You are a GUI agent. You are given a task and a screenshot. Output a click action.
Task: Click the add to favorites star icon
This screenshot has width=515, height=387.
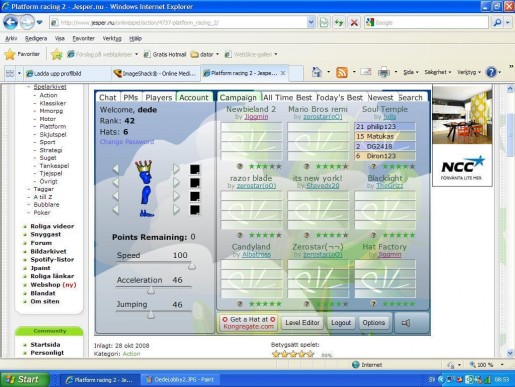57,54
